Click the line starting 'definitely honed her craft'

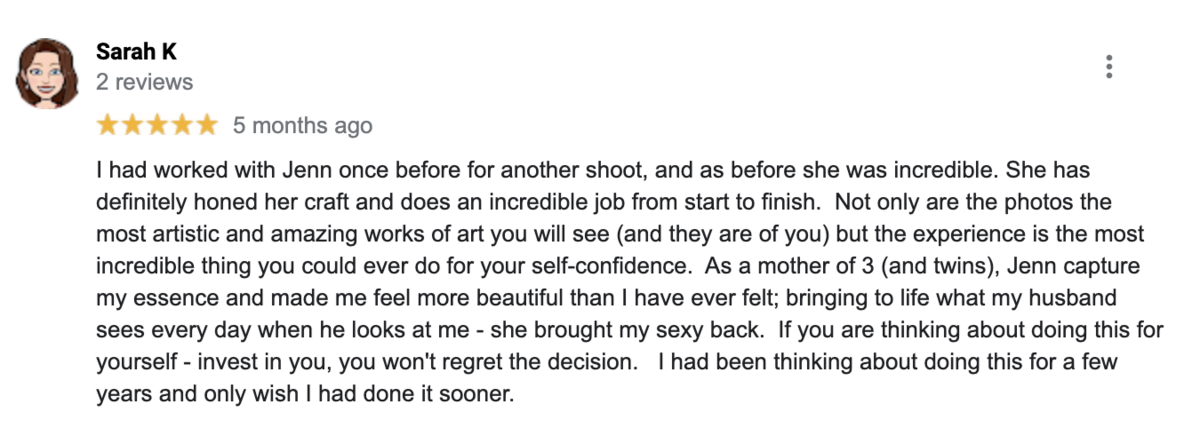[604, 202]
